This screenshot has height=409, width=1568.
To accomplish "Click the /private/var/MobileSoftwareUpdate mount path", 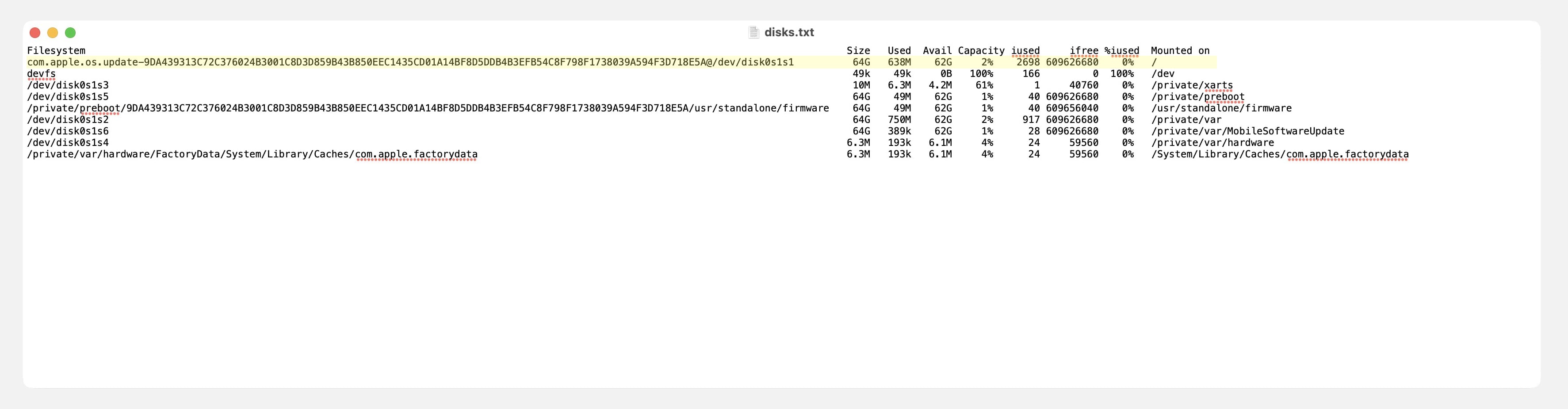I will click(x=1247, y=131).
